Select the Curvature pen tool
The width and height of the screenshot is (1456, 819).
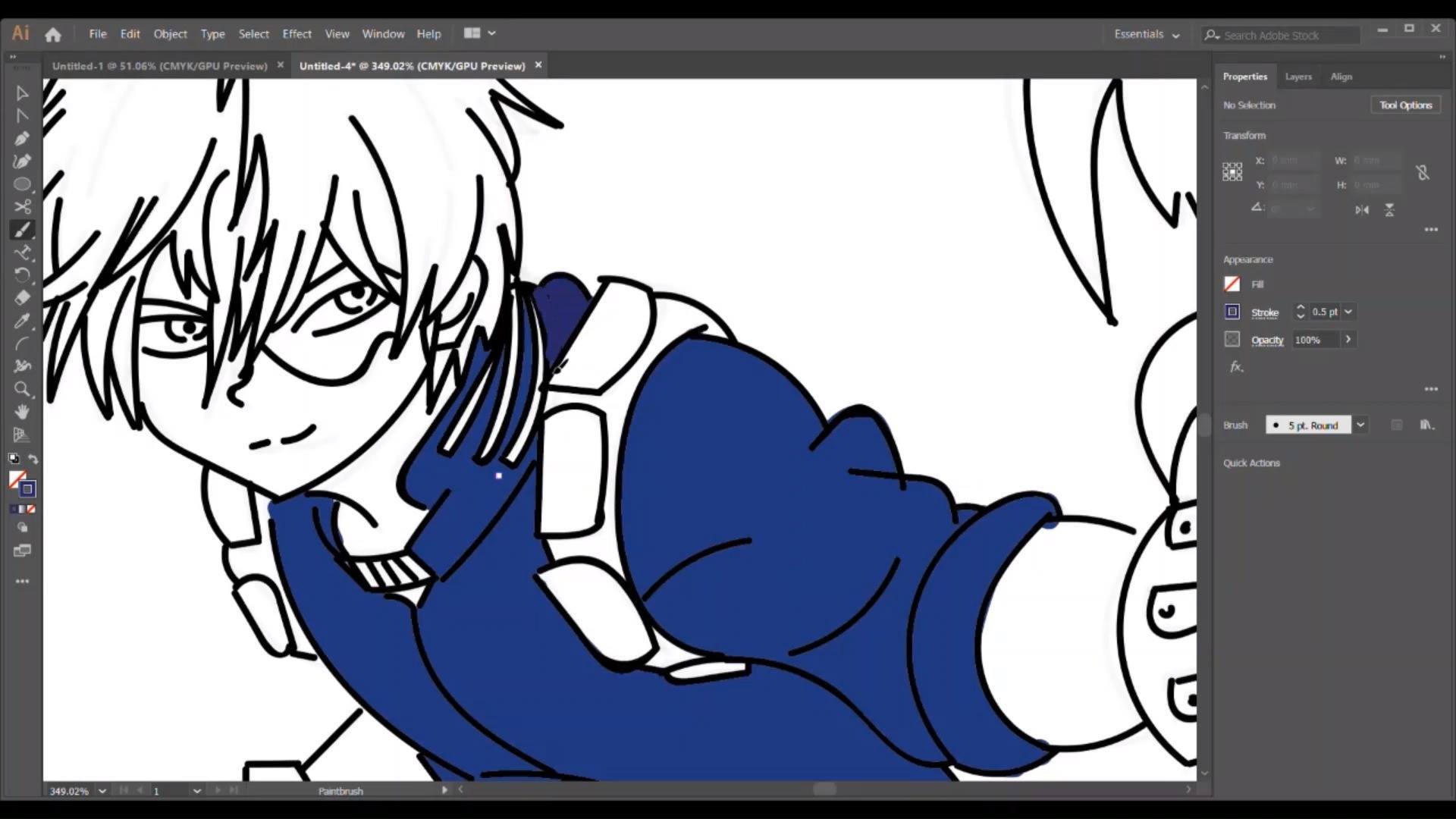22,162
